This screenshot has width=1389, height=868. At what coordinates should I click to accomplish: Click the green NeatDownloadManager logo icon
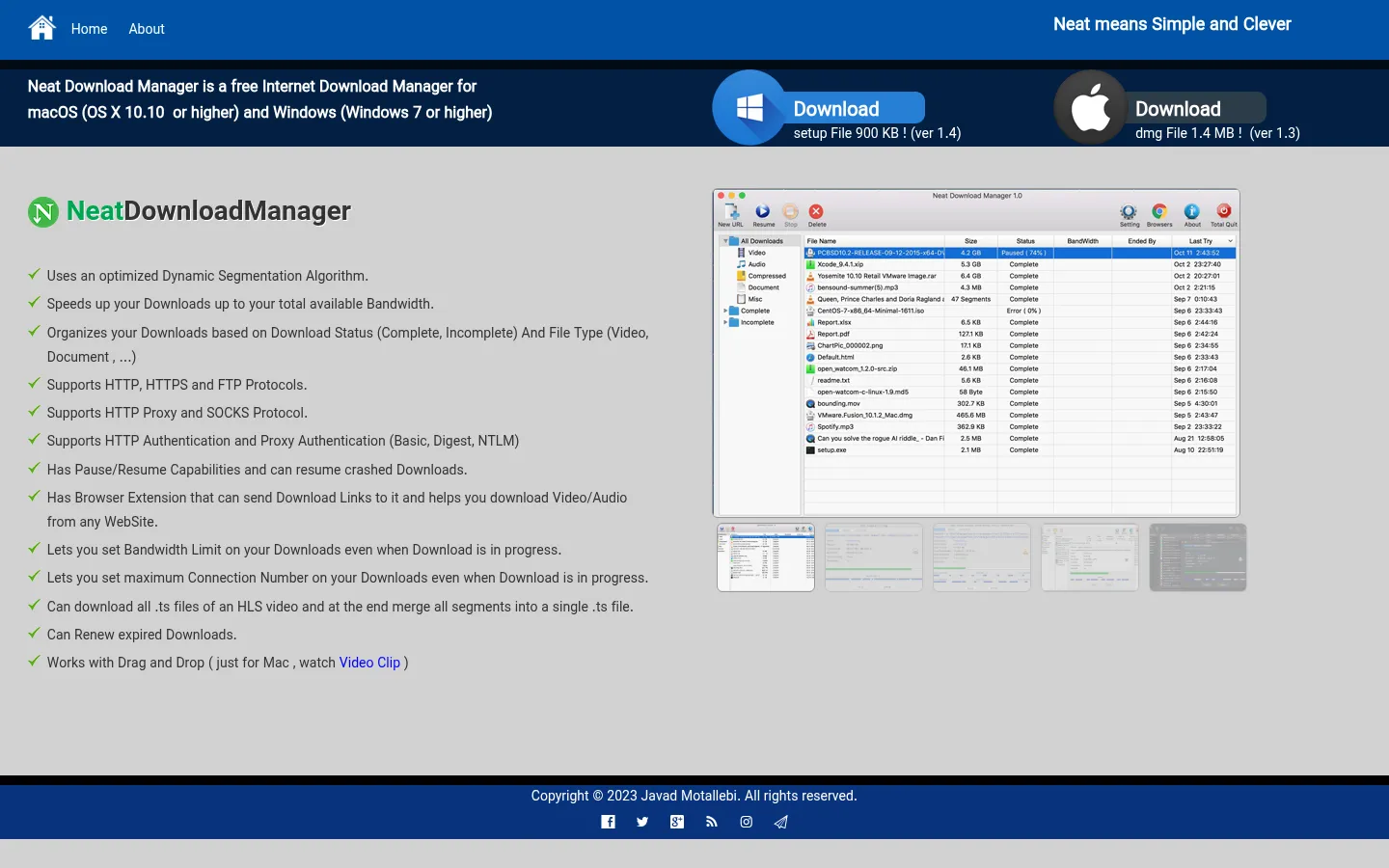tap(43, 211)
